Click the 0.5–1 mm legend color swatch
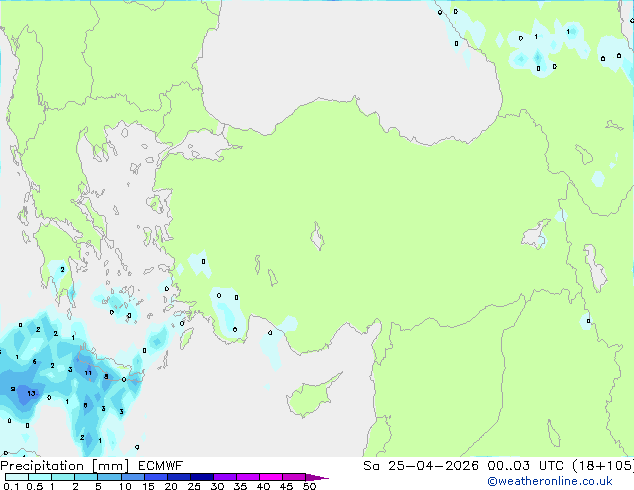This screenshot has width=634, height=490. point(40,477)
